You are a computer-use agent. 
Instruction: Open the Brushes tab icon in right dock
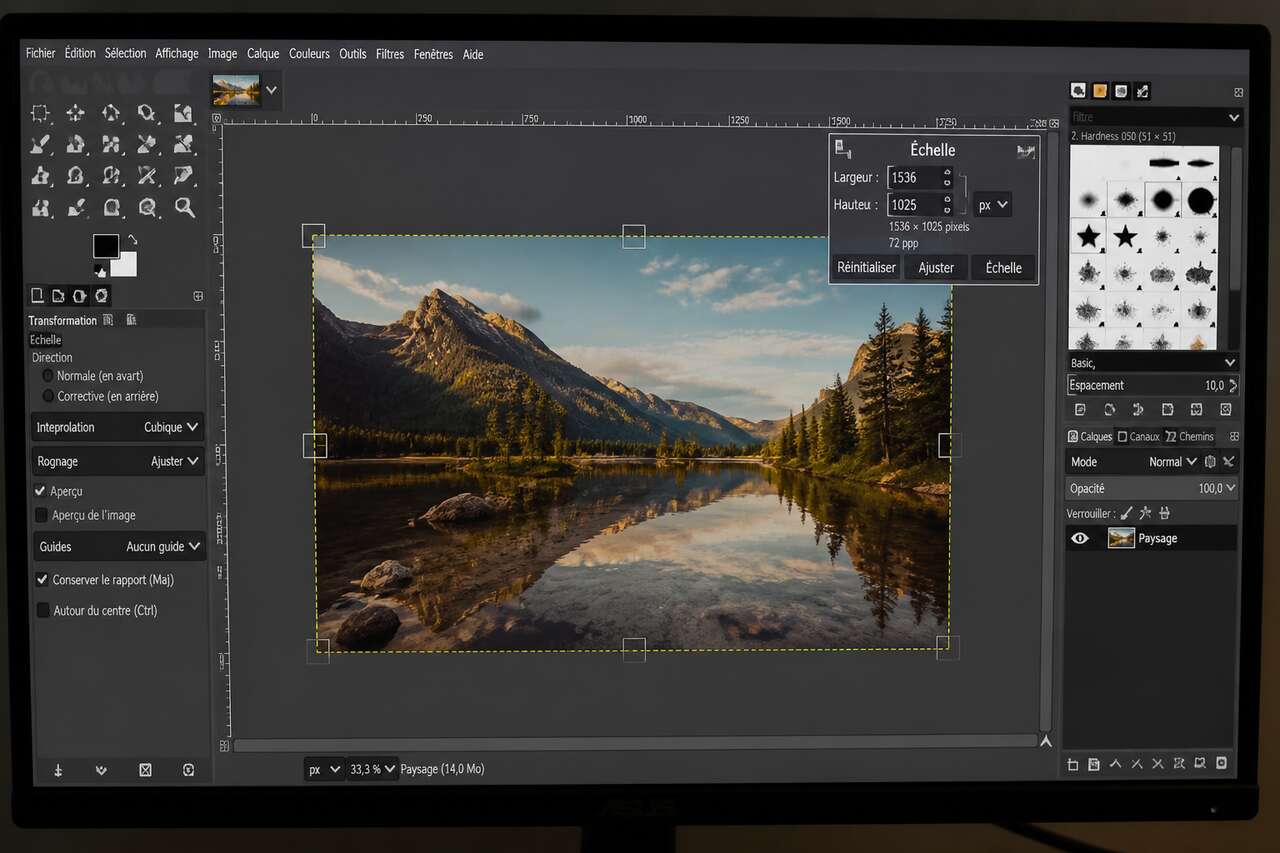coord(1078,91)
